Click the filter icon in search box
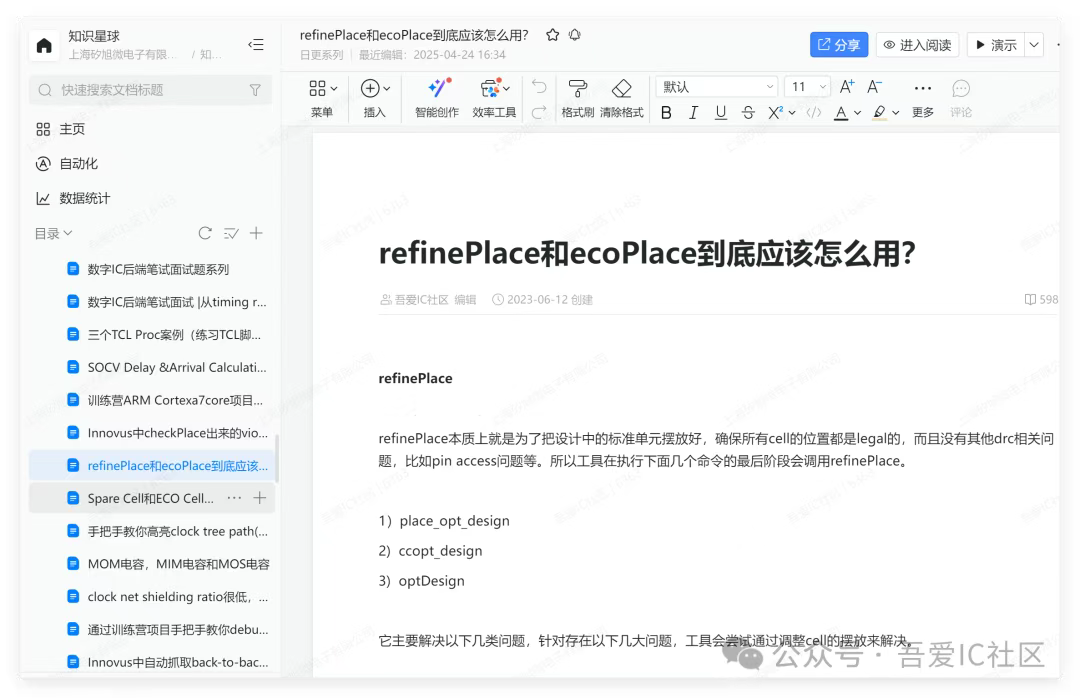 [255, 90]
